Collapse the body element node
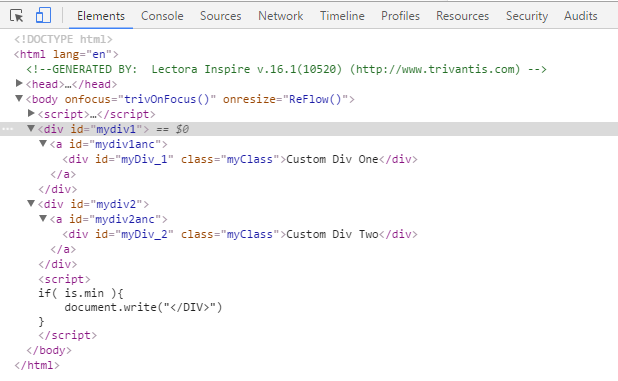 (x=19, y=98)
